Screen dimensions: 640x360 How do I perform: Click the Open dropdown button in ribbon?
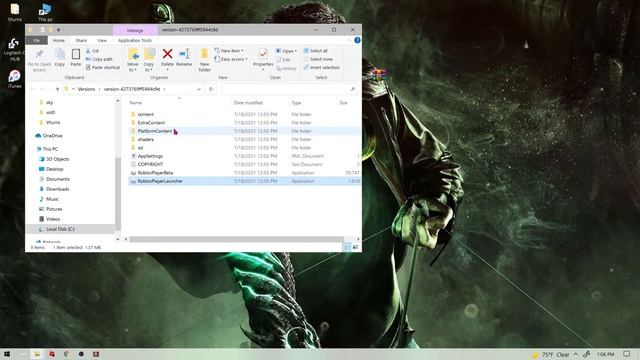[x=286, y=51]
